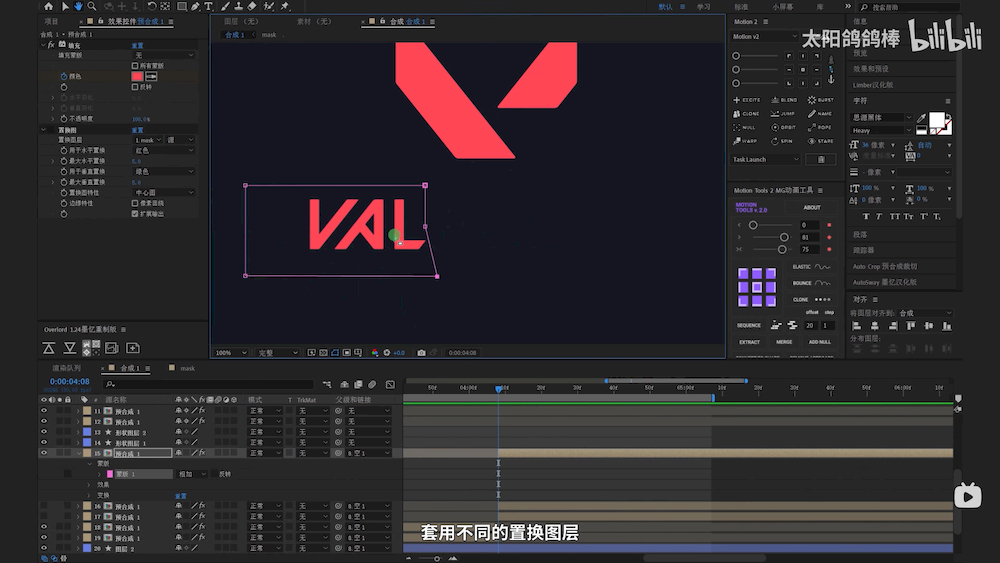Open the 用于水平置换 红色 dropdown
This screenshot has height=563, width=1000.
(164, 150)
